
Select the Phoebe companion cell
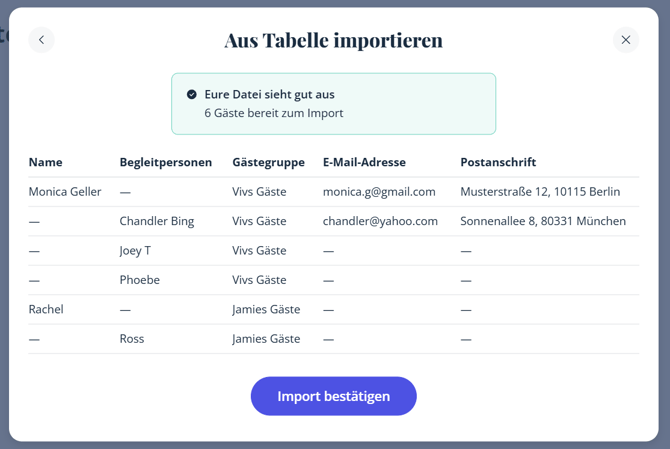pos(139,280)
